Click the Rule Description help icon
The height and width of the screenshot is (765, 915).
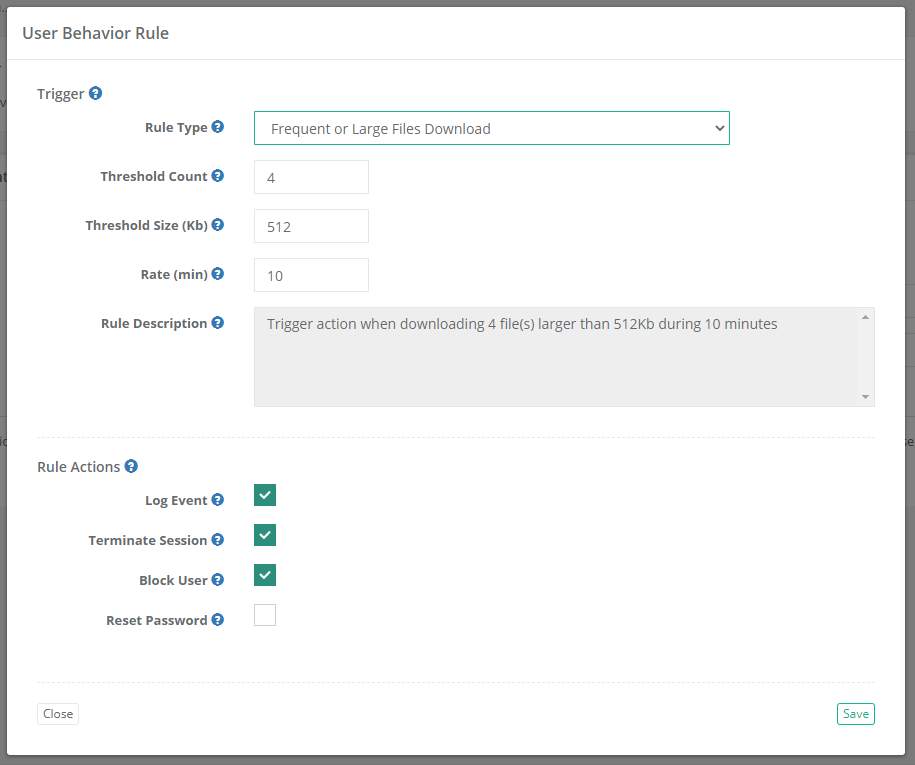219,323
